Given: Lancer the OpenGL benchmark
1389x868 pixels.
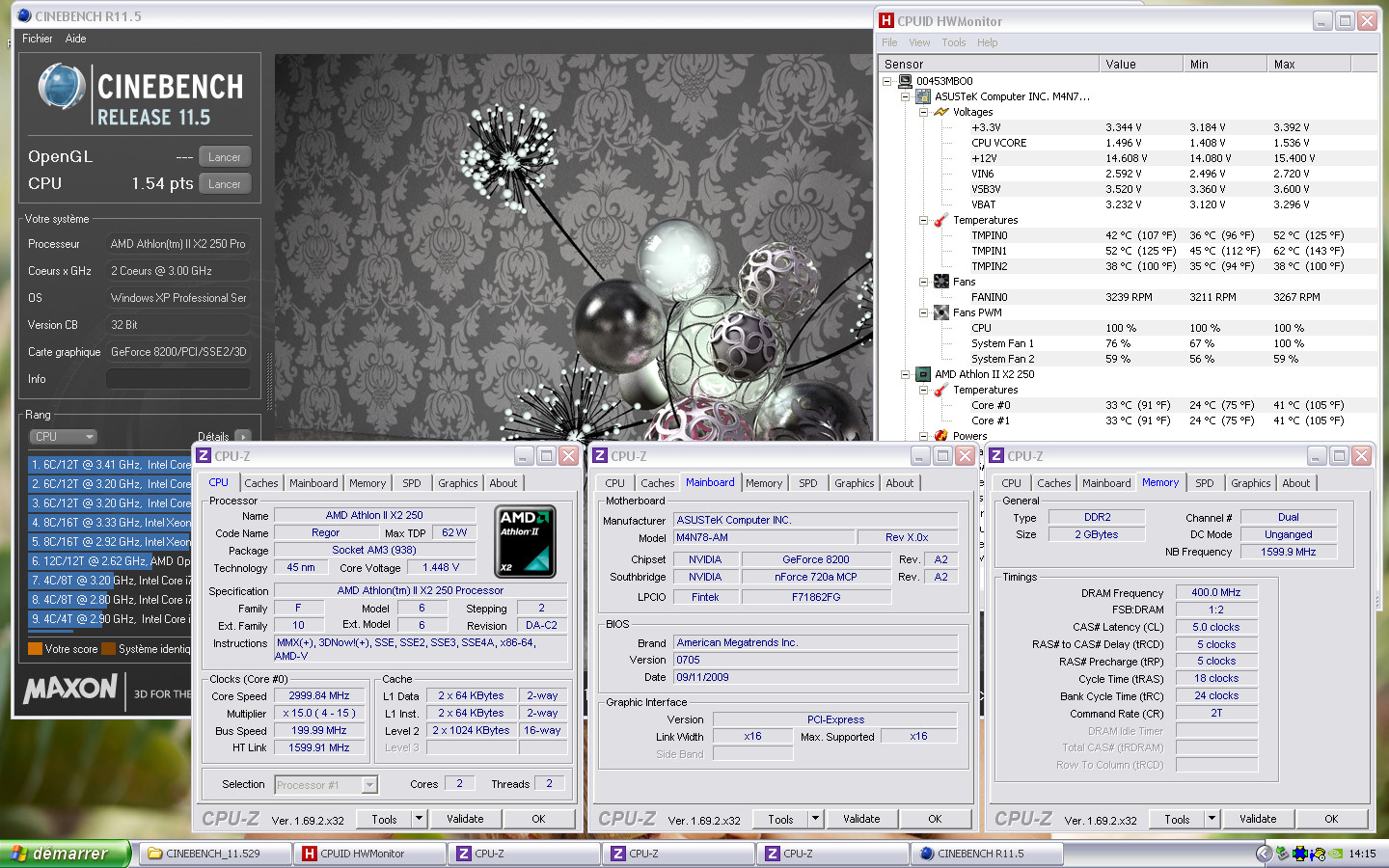Looking at the screenshot, I should coord(225,157).
